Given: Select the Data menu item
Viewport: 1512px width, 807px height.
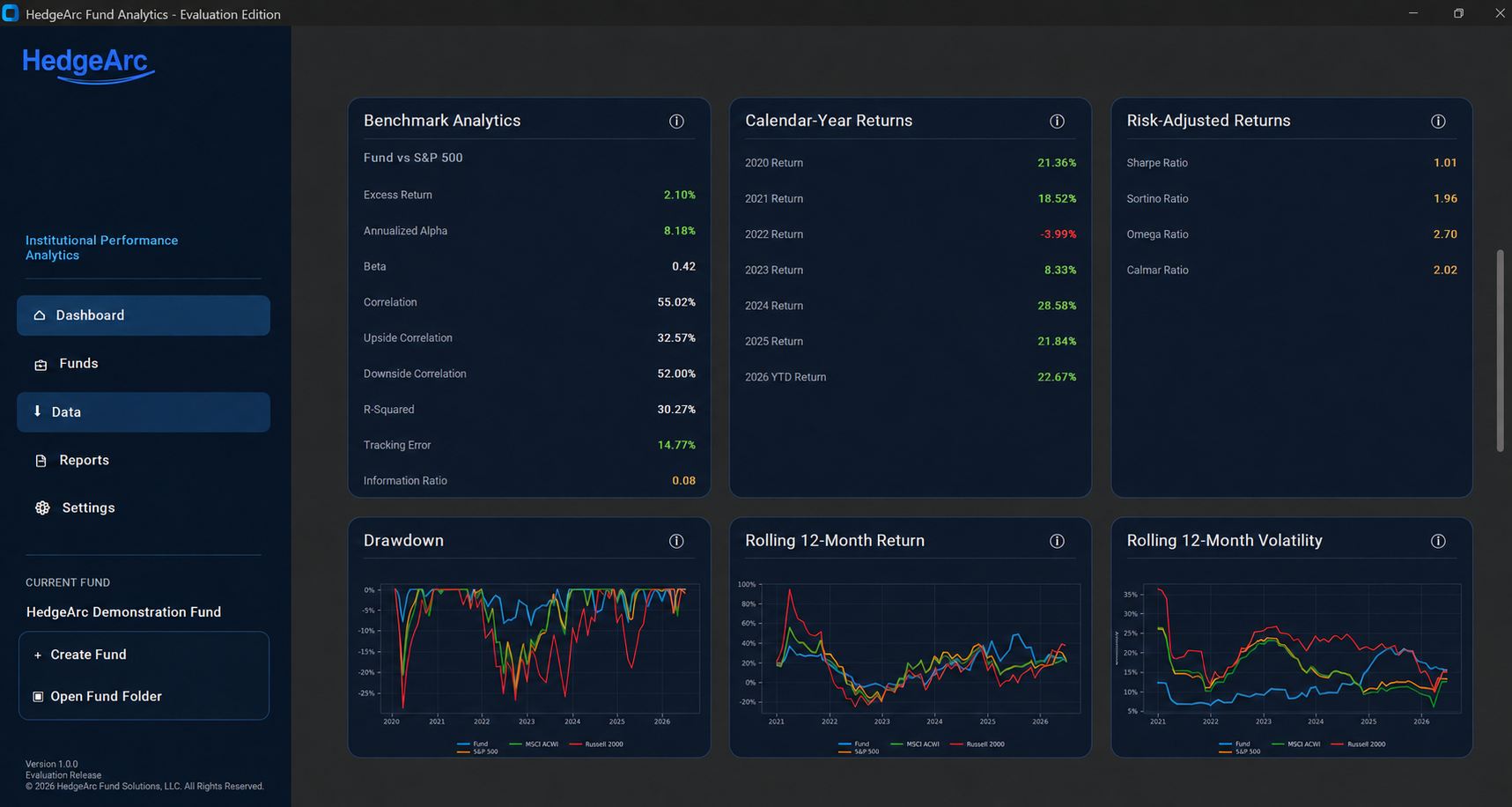Looking at the screenshot, I should [x=144, y=412].
